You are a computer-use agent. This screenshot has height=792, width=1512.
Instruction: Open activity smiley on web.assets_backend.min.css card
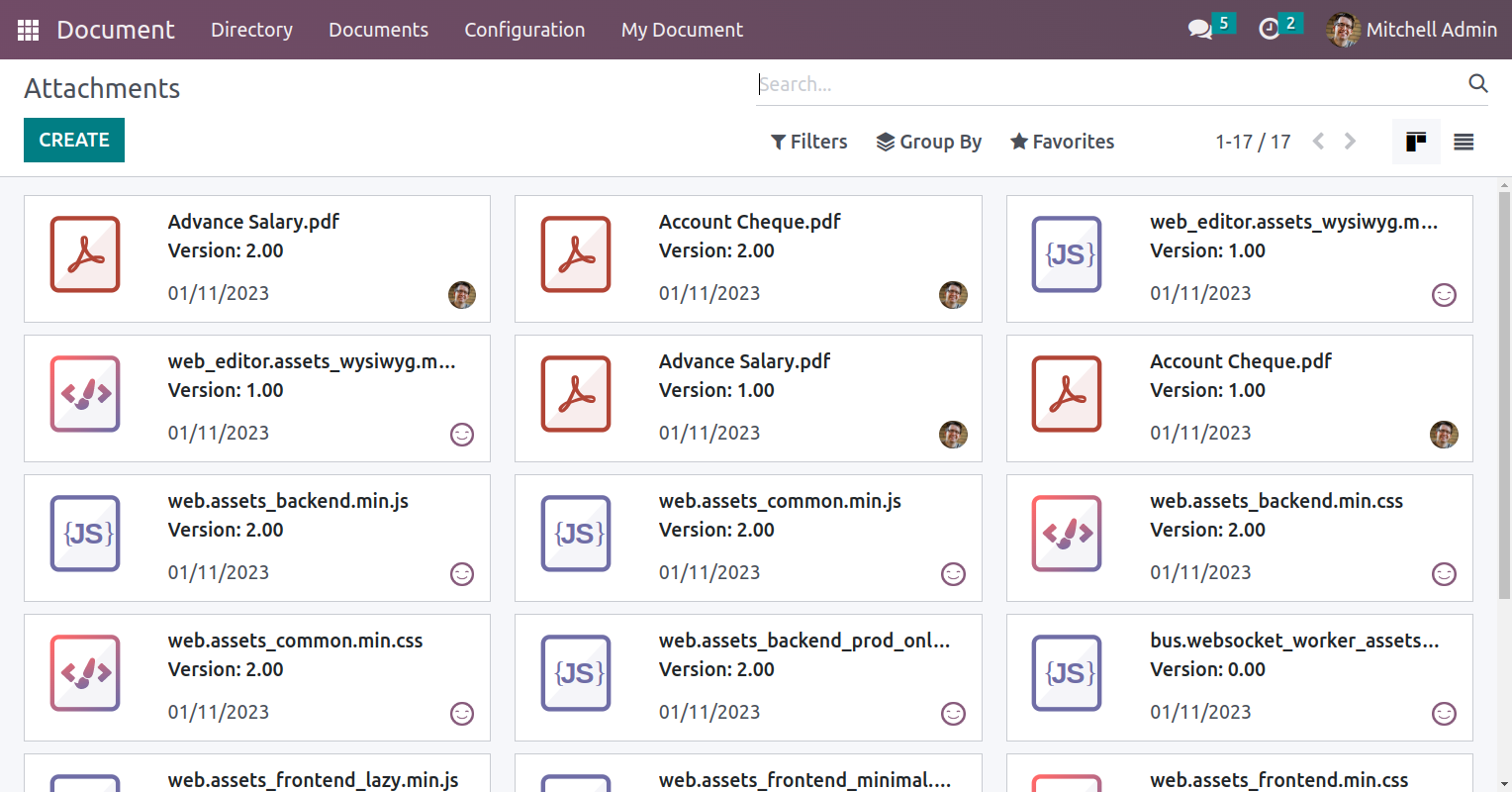pos(1445,574)
